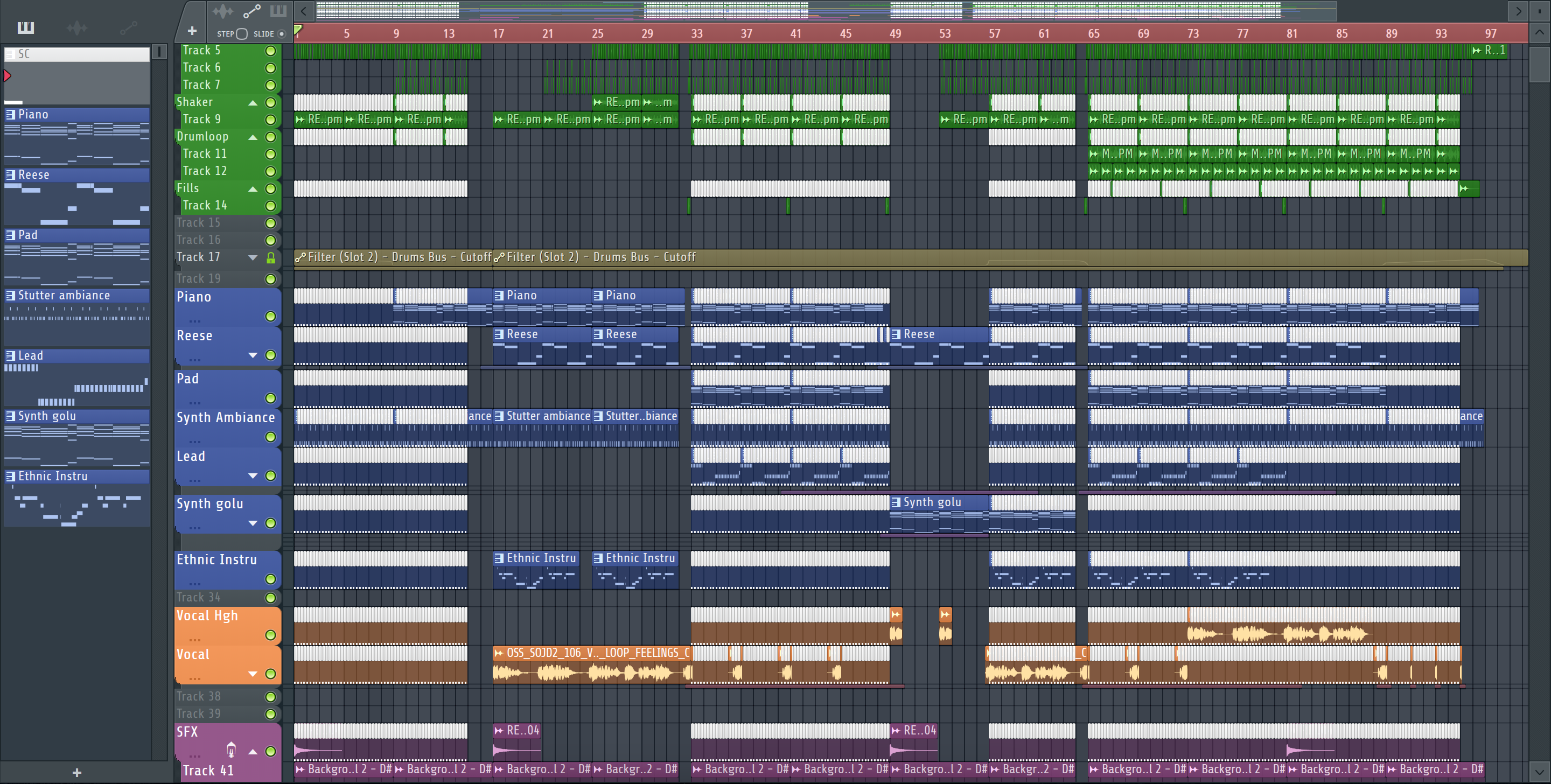Click the playlist pattern piano focus icon

tap(278, 11)
